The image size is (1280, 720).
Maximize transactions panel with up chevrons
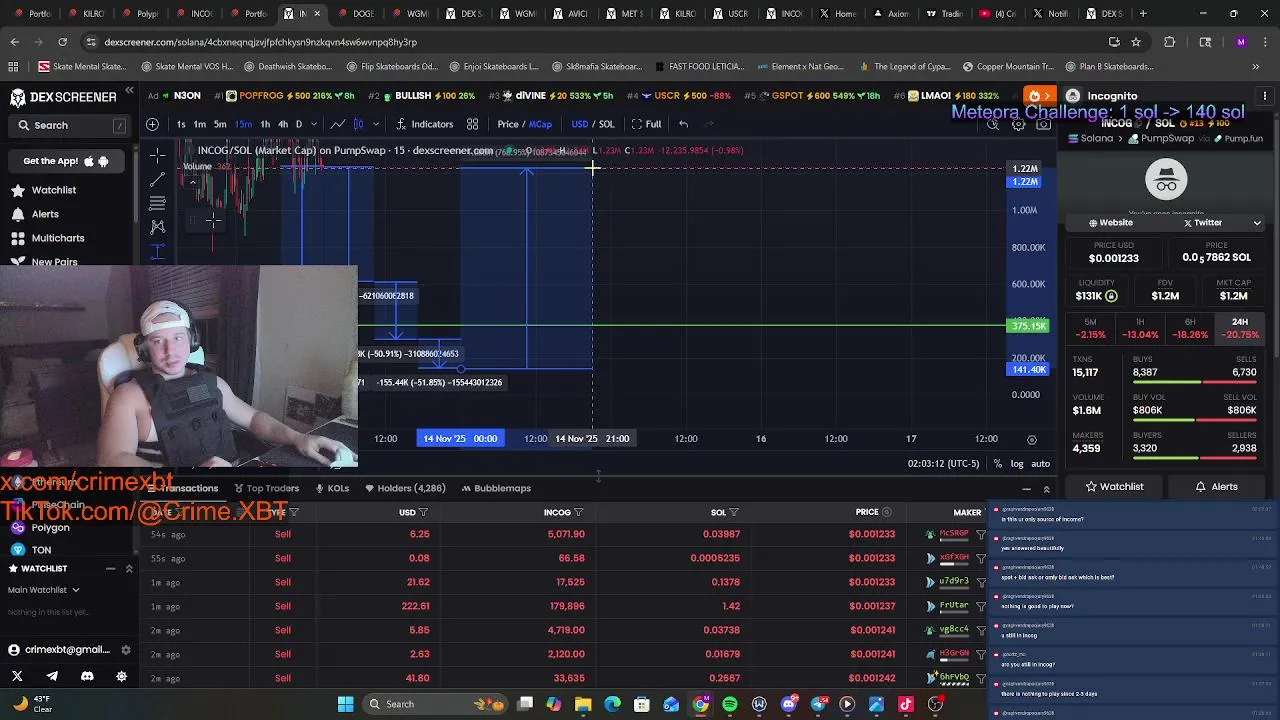click(1047, 489)
